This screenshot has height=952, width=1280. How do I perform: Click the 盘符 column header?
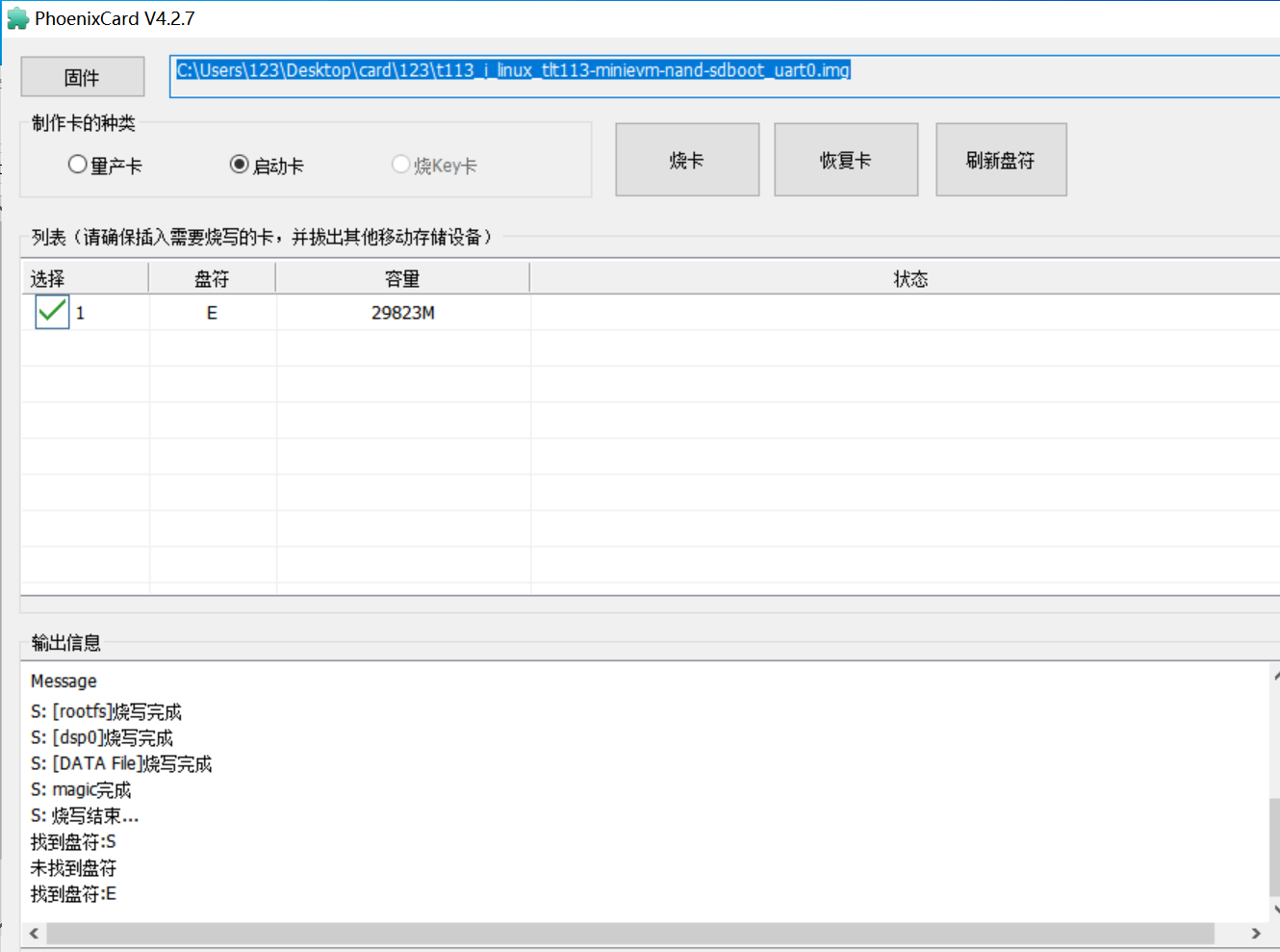(212, 279)
